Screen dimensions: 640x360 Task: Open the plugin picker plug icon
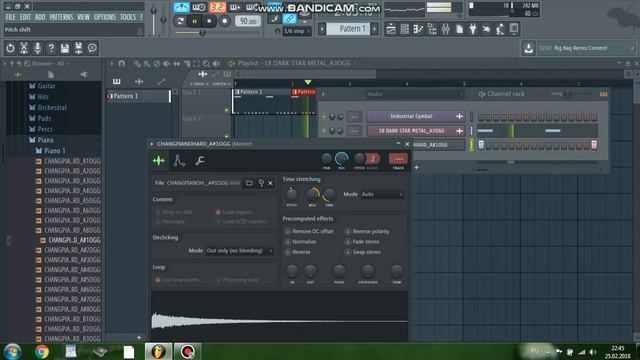tap(473, 29)
